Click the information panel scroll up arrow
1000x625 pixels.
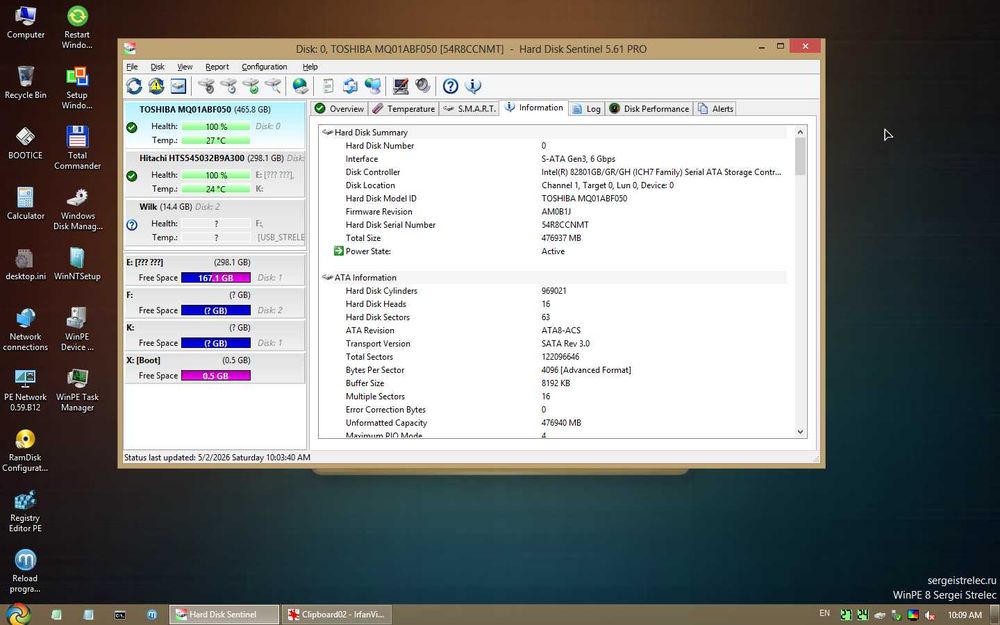pyautogui.click(x=800, y=132)
